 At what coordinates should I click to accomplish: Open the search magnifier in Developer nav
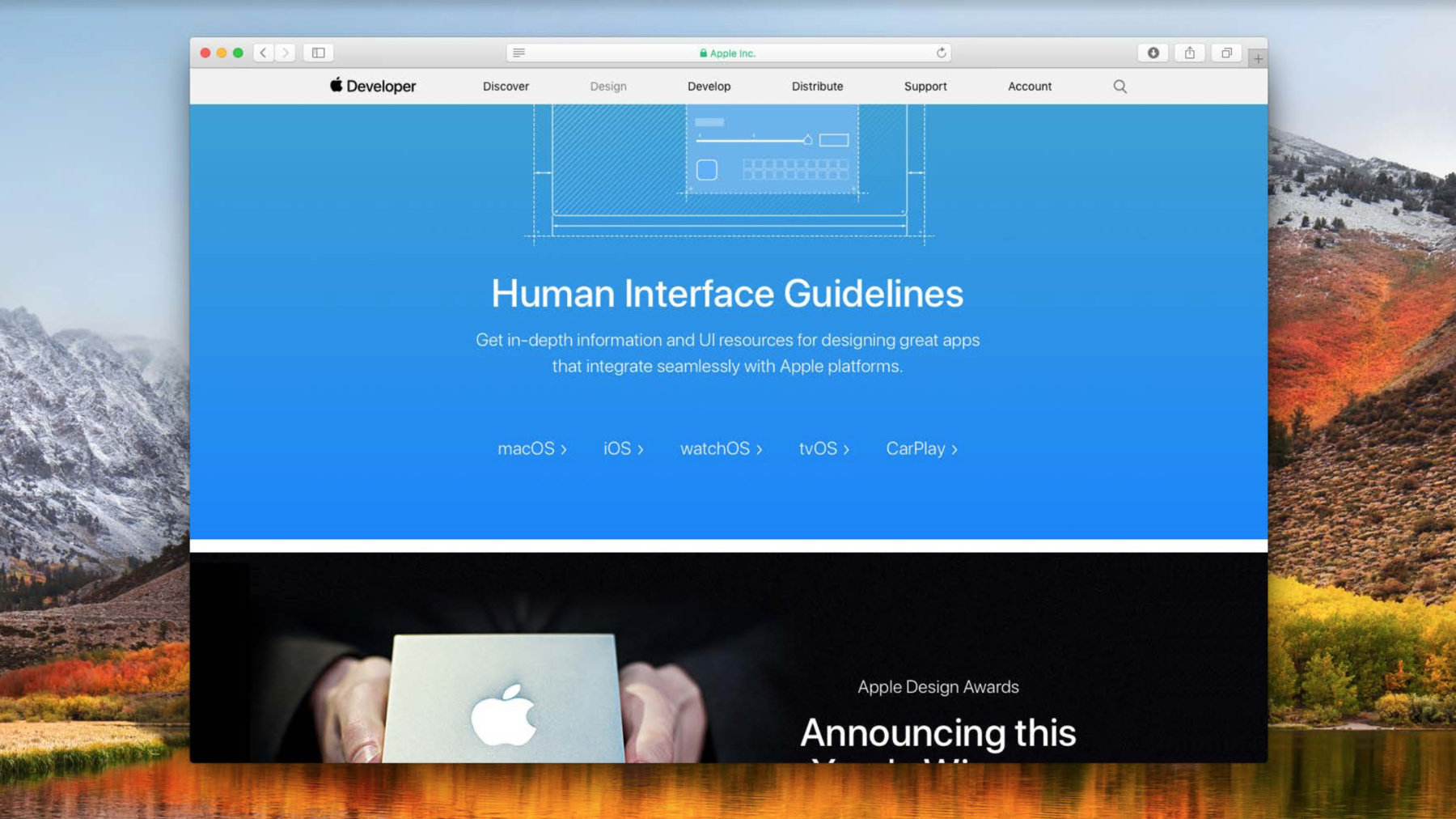1120,86
